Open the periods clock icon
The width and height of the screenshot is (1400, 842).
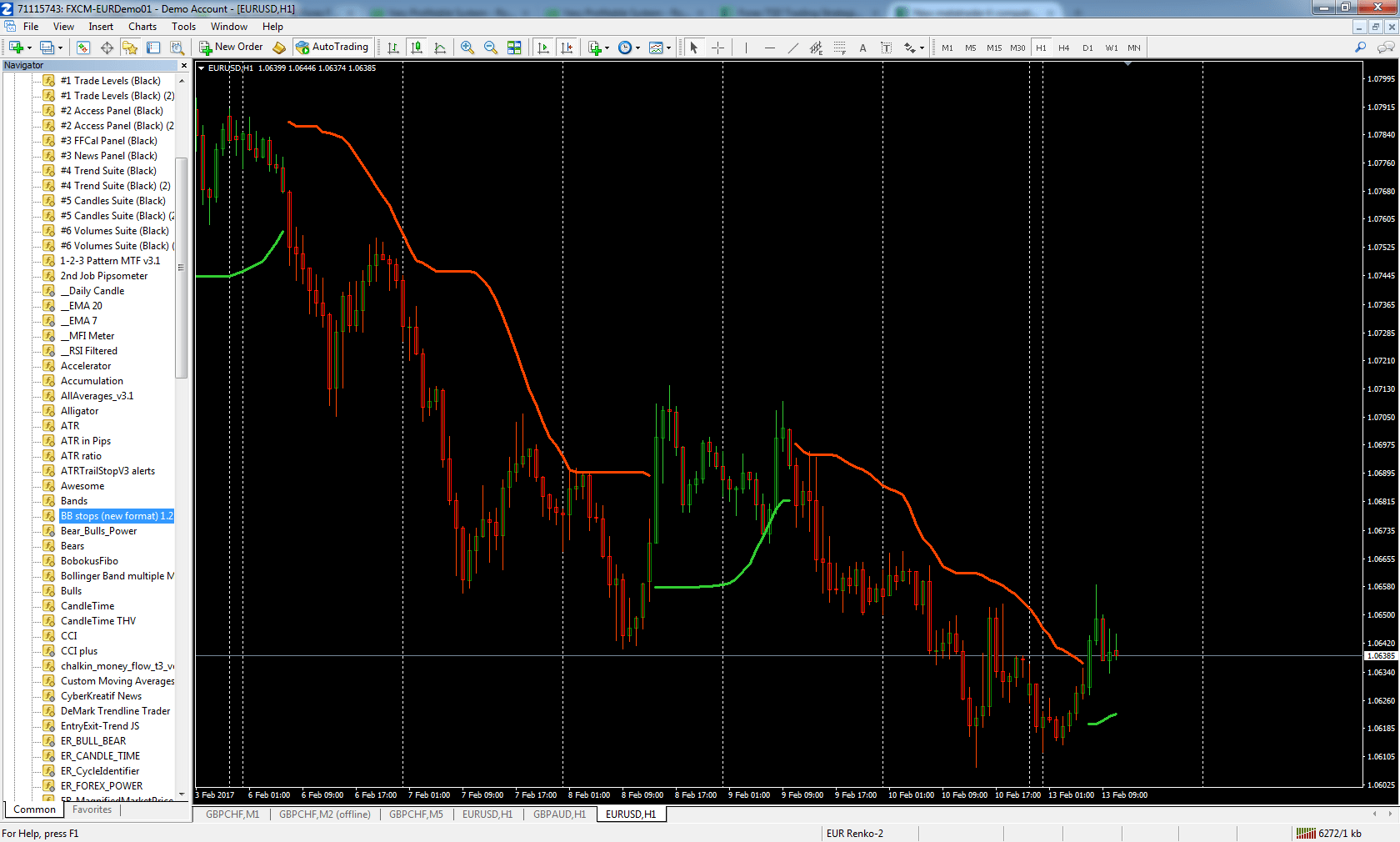coord(625,48)
